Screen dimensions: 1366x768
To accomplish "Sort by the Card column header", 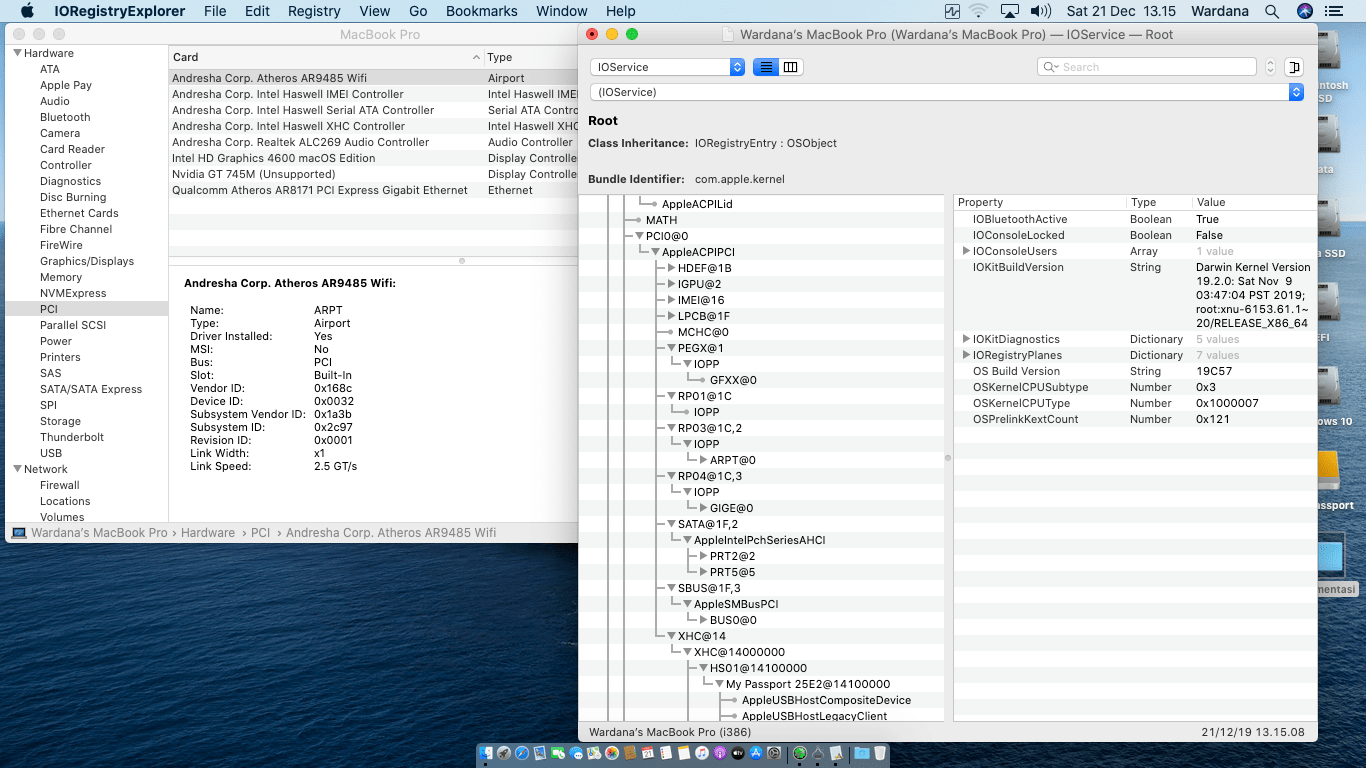I will (326, 58).
